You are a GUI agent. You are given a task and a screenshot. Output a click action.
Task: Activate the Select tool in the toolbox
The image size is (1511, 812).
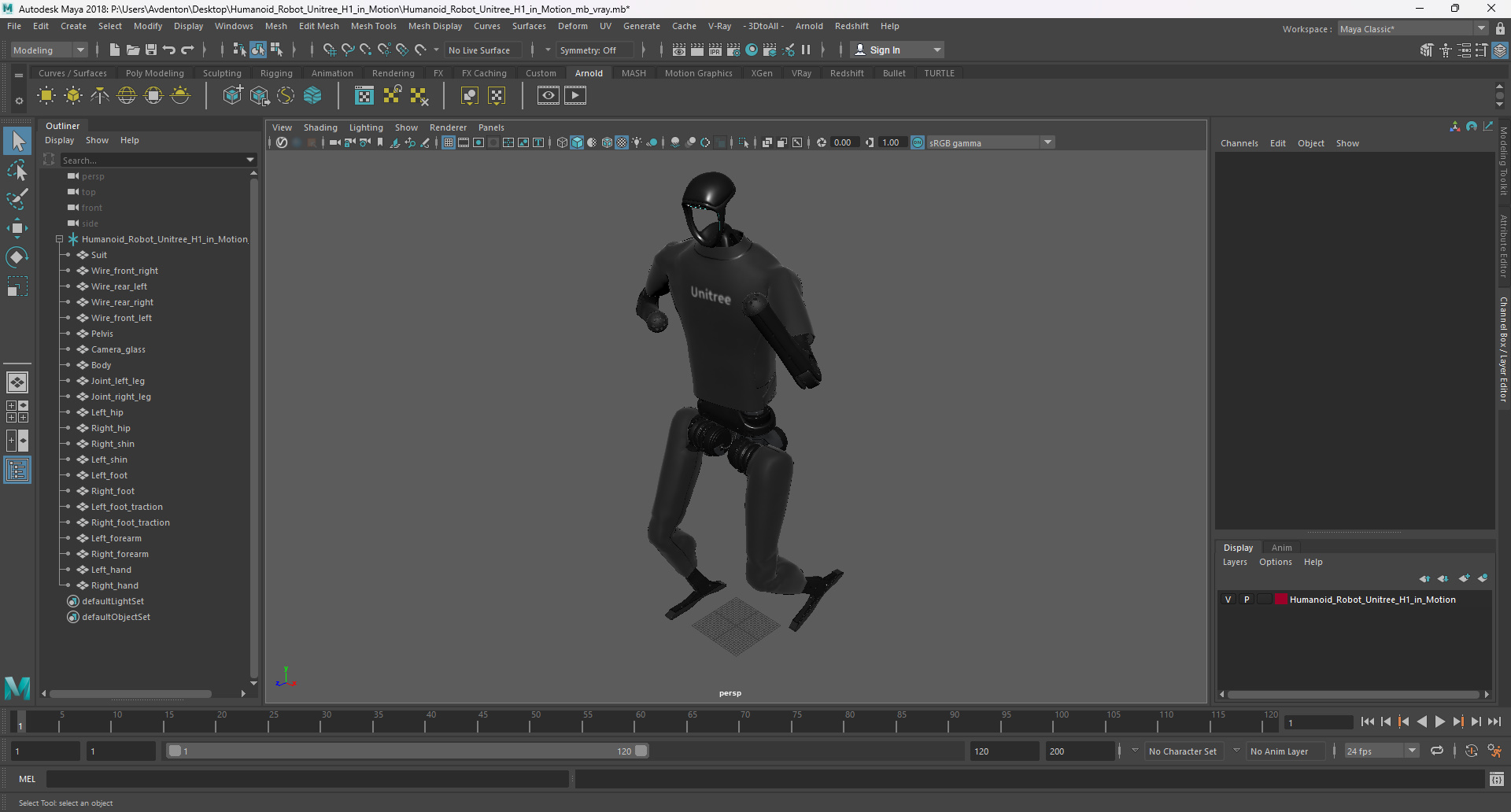tap(17, 142)
